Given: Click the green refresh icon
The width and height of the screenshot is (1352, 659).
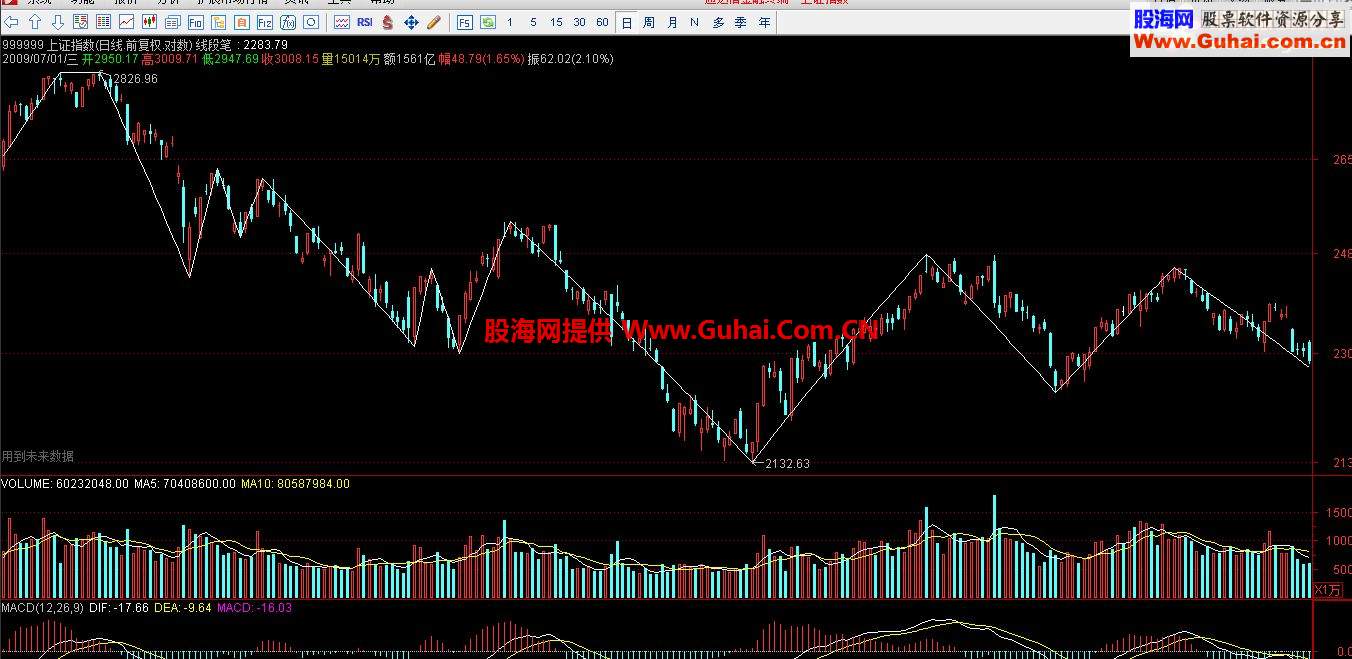Looking at the screenshot, I should coord(488,21).
